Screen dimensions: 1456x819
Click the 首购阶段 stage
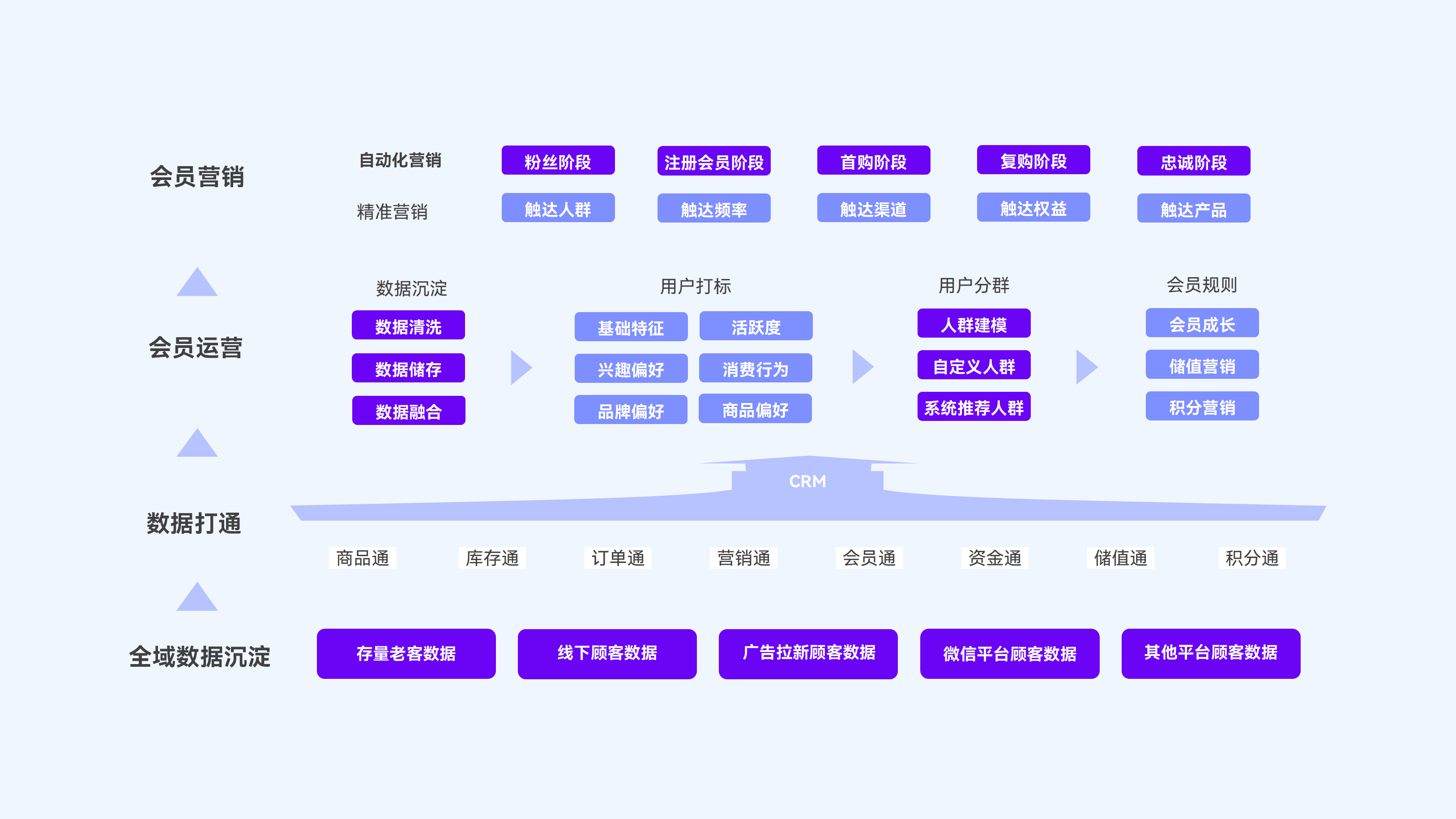(x=873, y=161)
